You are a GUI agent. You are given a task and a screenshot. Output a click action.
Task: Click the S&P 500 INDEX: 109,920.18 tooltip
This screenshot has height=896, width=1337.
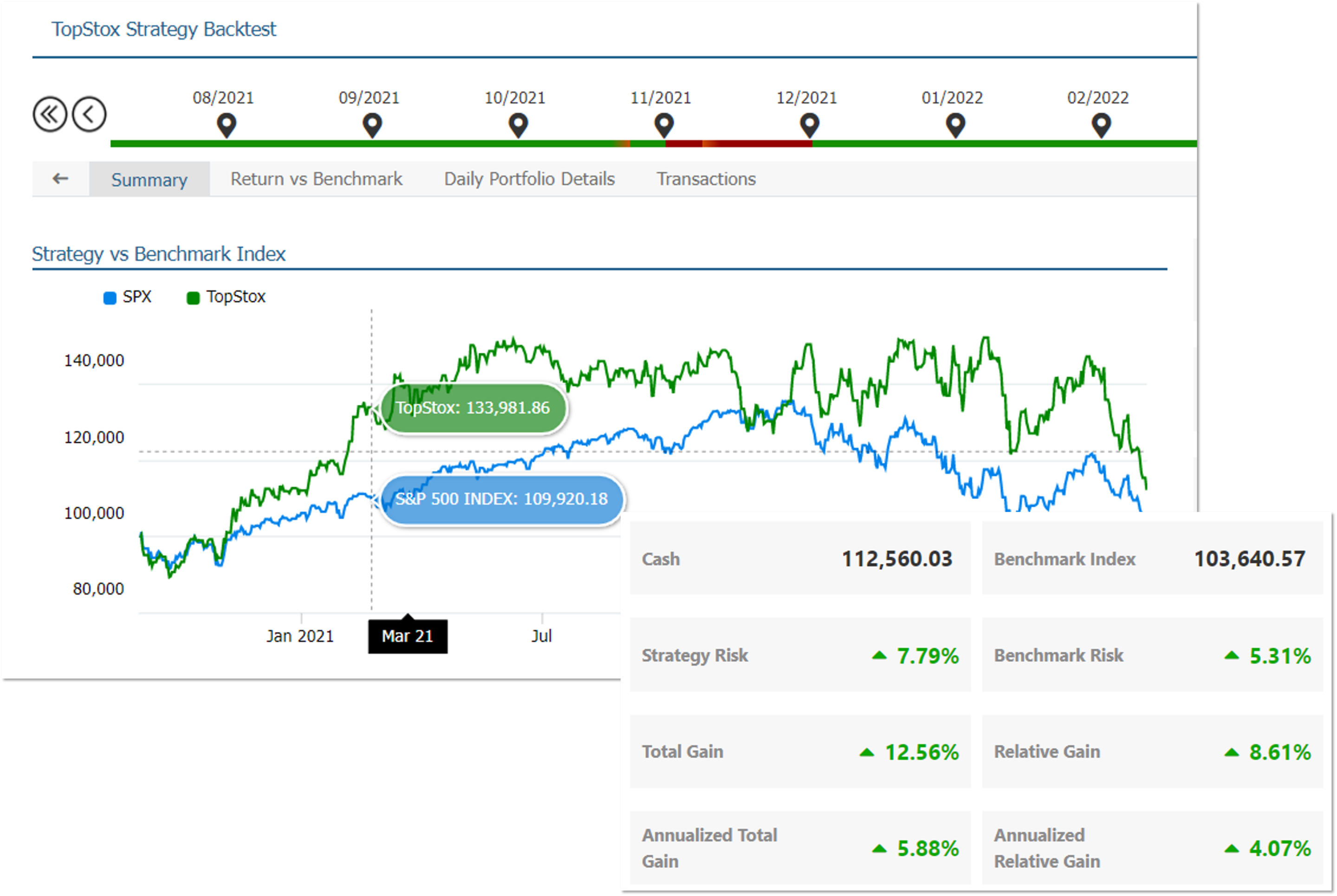(502, 500)
